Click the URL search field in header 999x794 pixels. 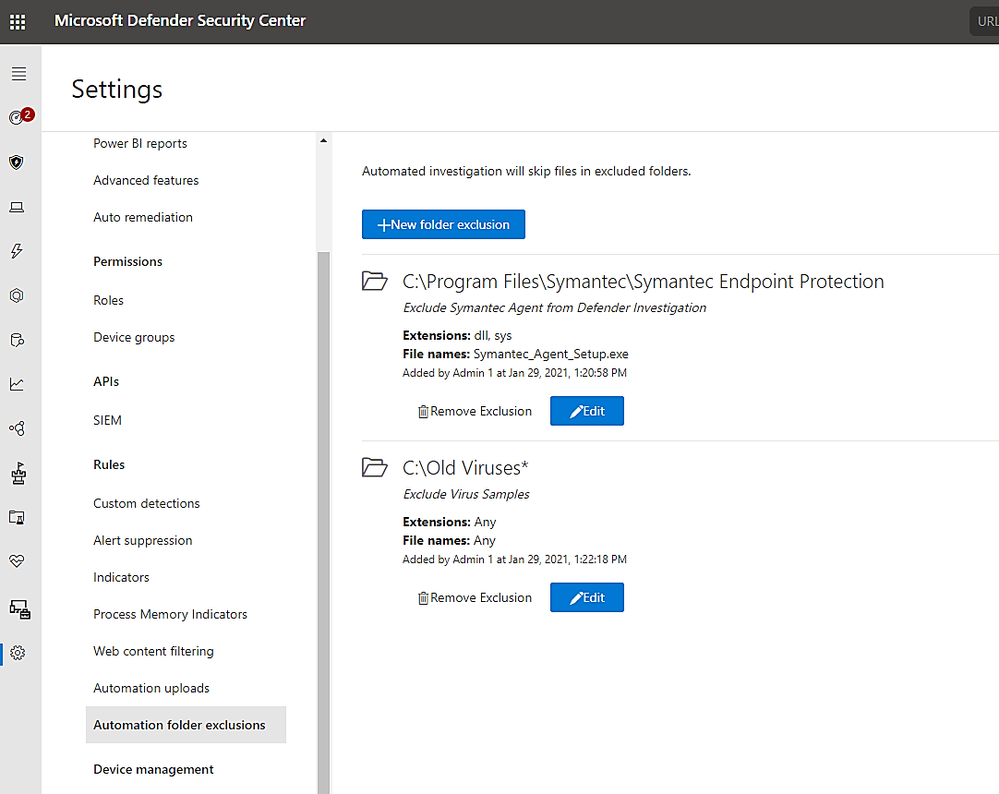[984, 21]
